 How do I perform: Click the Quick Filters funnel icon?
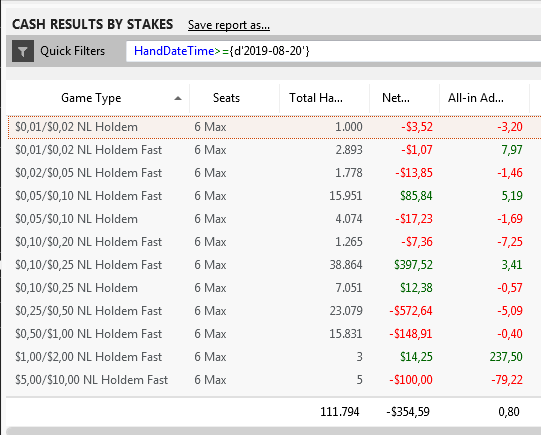(x=23, y=51)
